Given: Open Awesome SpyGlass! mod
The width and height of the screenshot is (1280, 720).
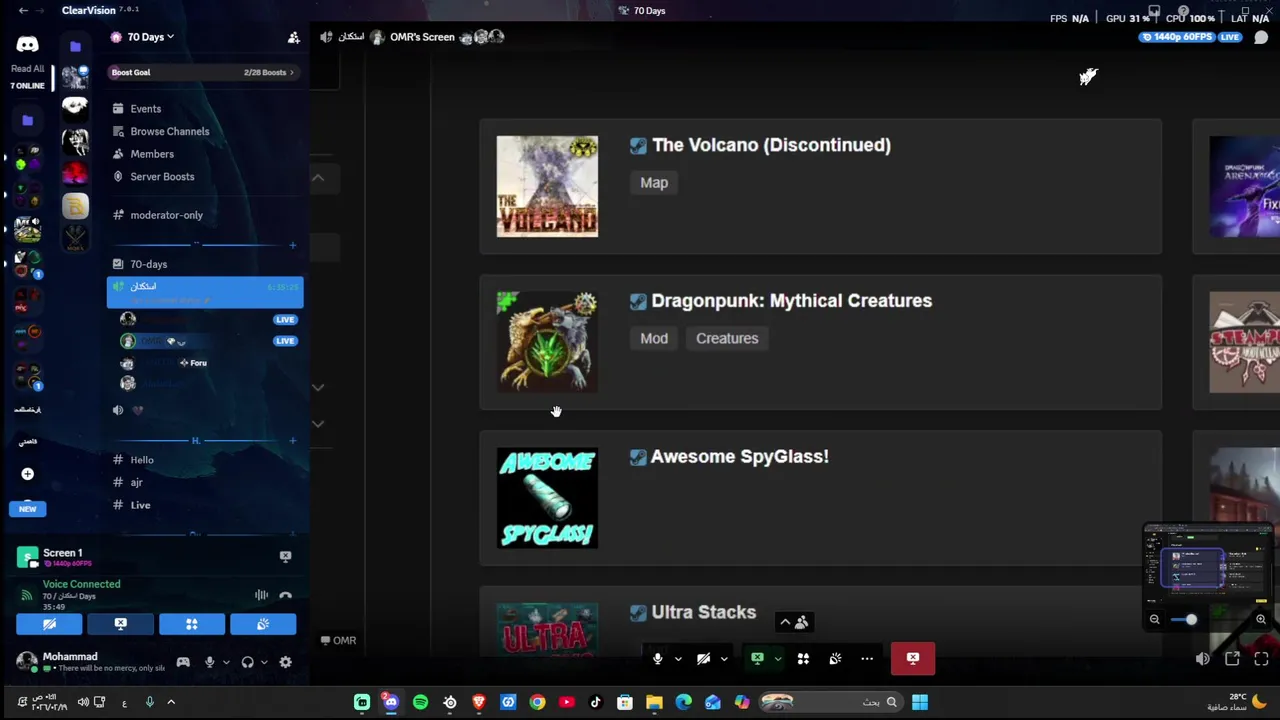Looking at the screenshot, I should 739,457.
